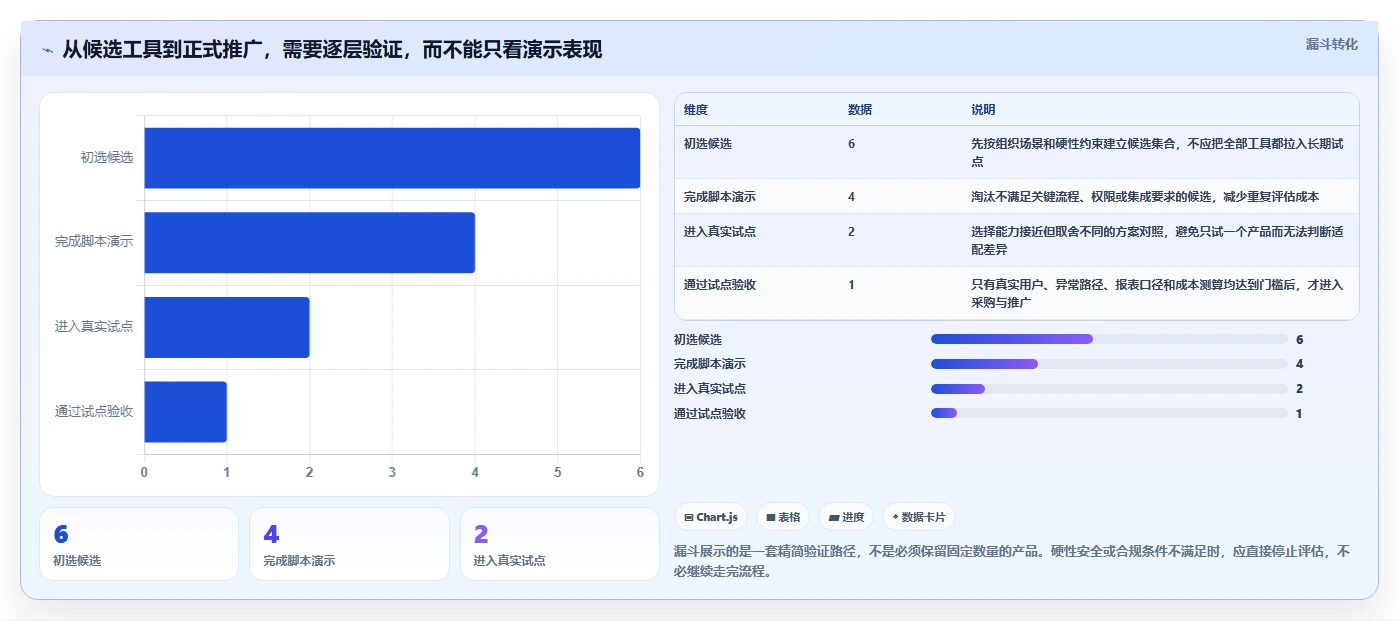Viewport: 1399px width, 621px height.
Task: Click the footnote paragraph starting 漏斗展示的是
Action: coord(1012,562)
